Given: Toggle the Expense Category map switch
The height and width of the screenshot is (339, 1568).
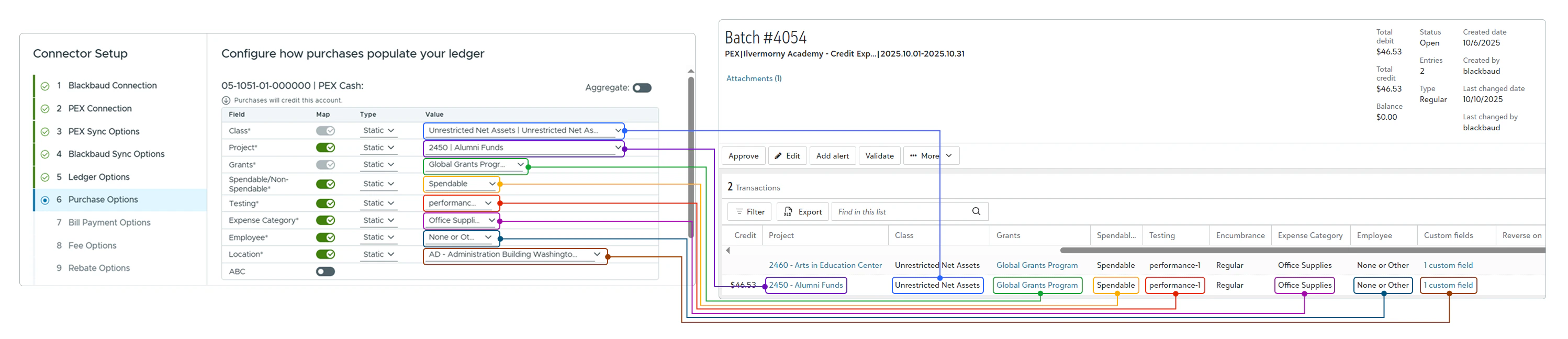Looking at the screenshot, I should tap(325, 220).
